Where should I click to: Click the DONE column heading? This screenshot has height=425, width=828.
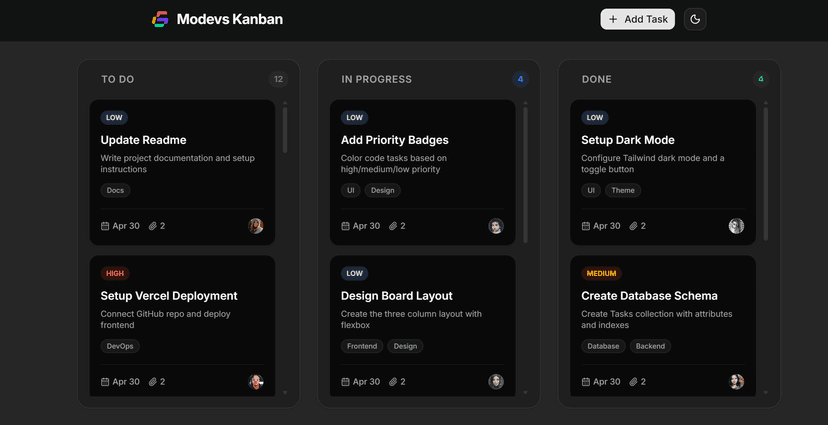(597, 79)
